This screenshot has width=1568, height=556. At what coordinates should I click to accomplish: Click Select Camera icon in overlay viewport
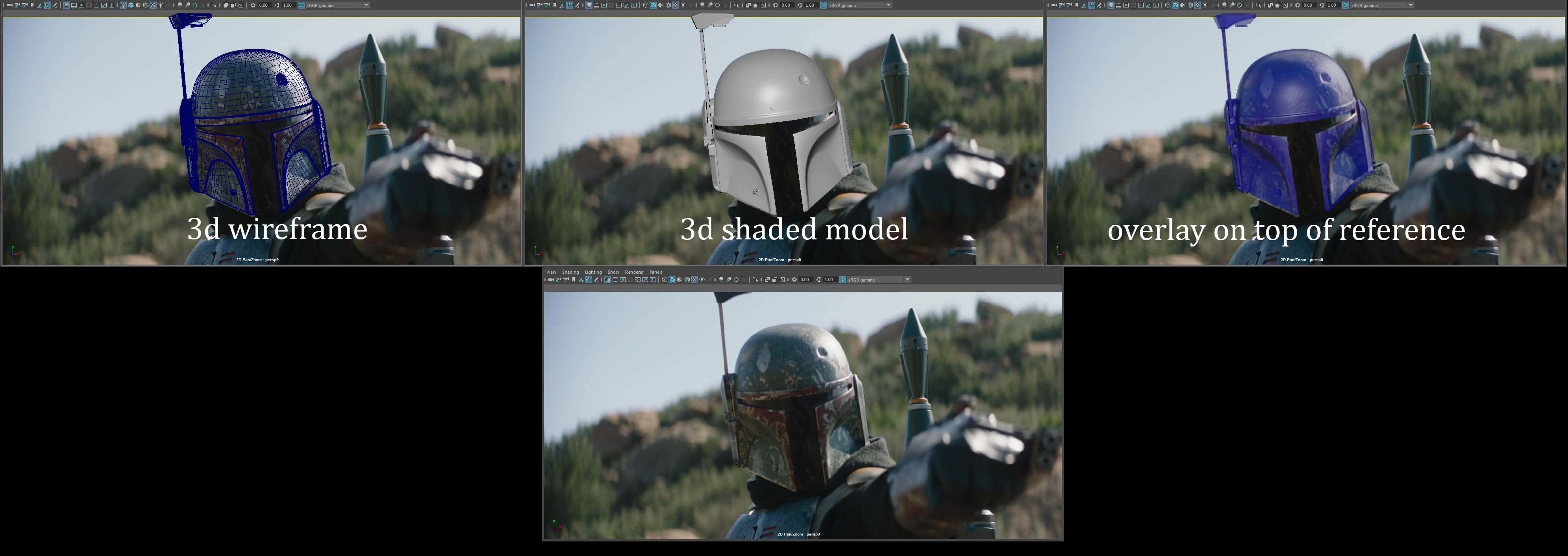pos(1054,5)
